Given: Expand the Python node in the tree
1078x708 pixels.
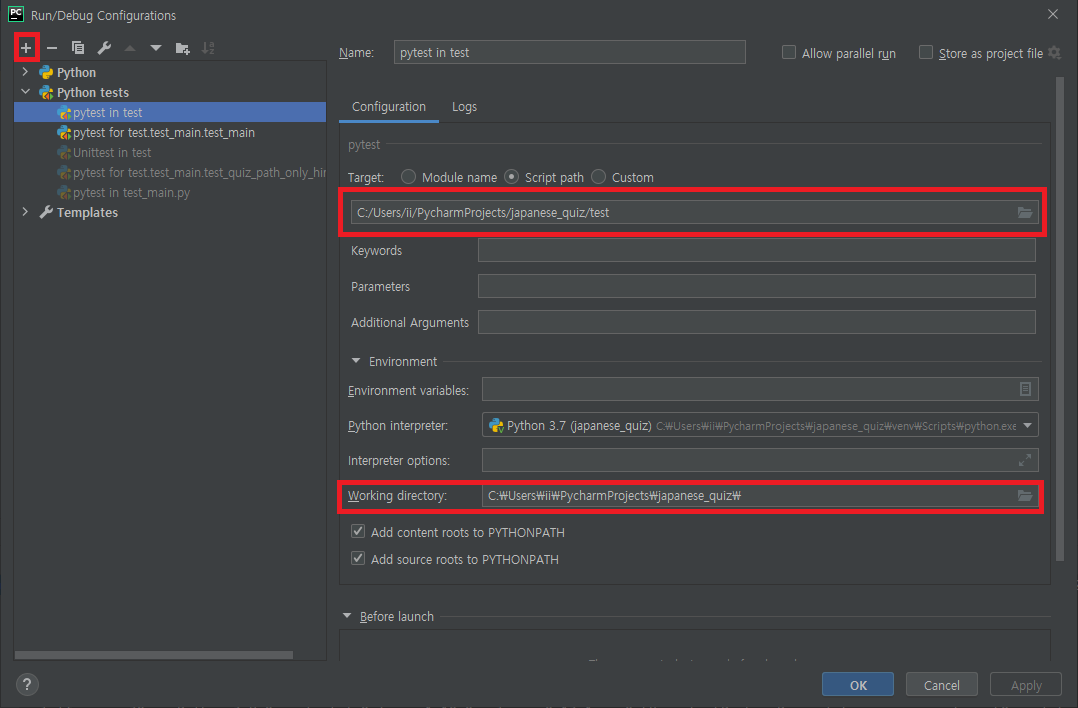Looking at the screenshot, I should pyautogui.click(x=25, y=71).
